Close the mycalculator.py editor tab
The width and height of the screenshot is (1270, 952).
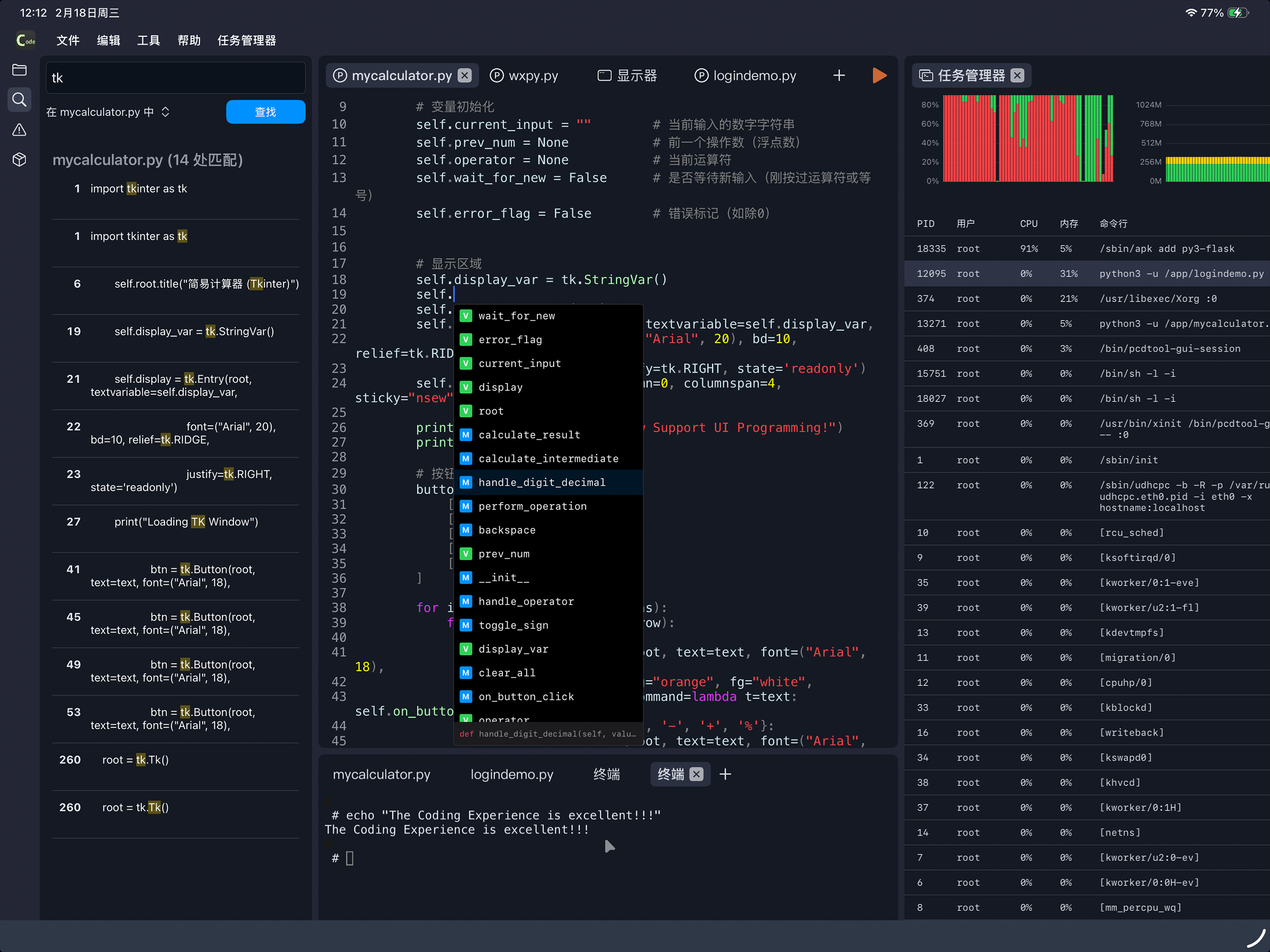tap(465, 75)
